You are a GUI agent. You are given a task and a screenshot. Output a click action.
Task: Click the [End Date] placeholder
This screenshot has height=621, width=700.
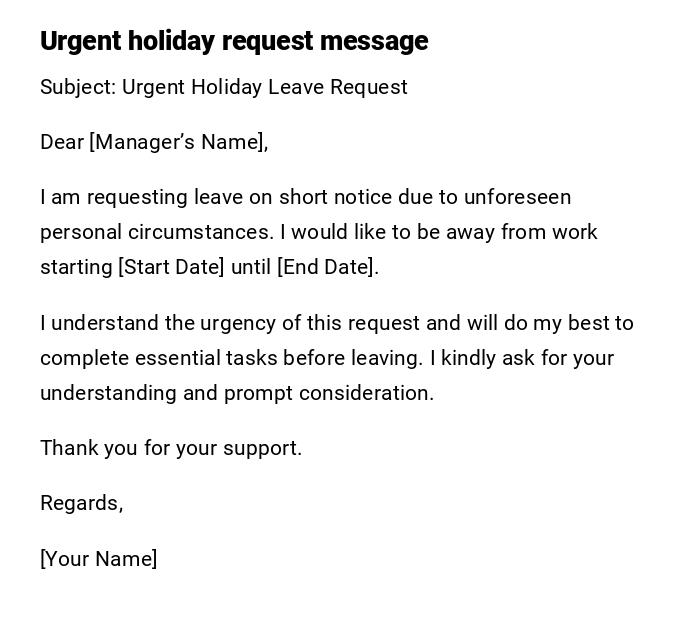327,267
